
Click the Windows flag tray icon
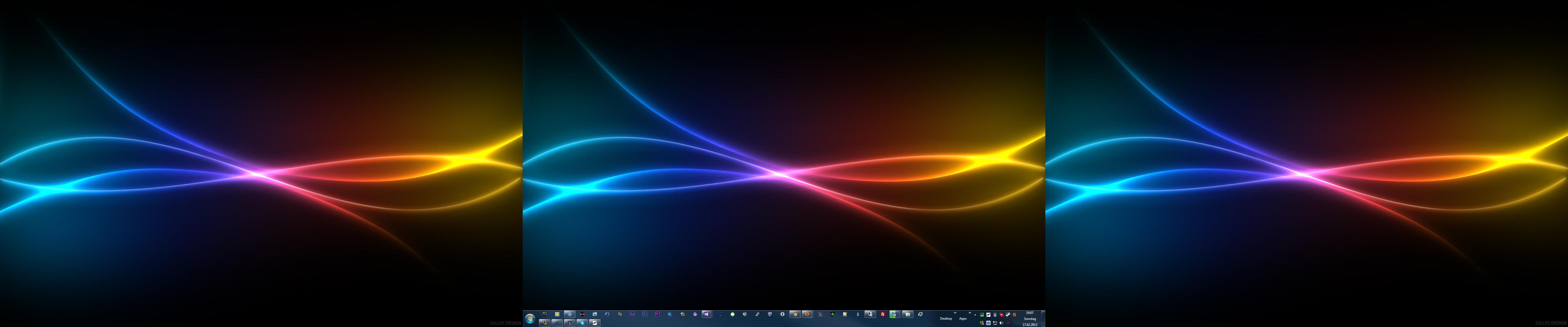(x=995, y=315)
